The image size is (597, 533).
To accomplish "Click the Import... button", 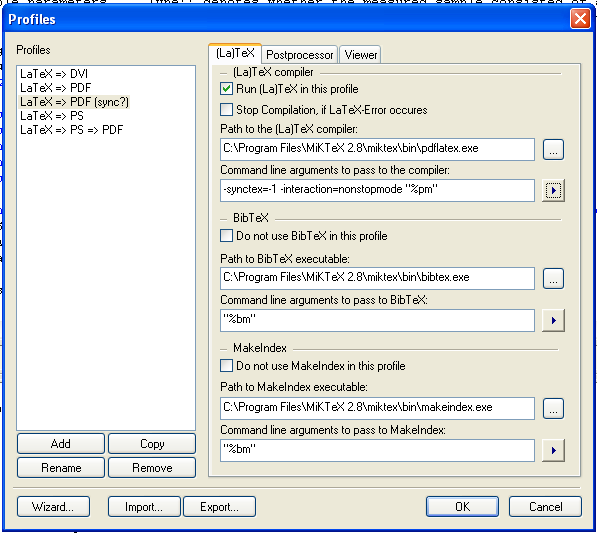I will [x=144, y=507].
